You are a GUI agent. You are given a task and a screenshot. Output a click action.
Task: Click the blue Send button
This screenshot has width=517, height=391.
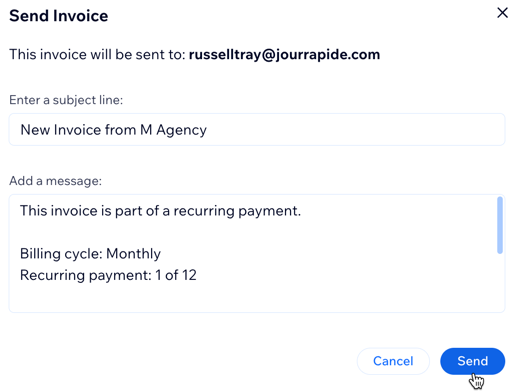point(472,361)
